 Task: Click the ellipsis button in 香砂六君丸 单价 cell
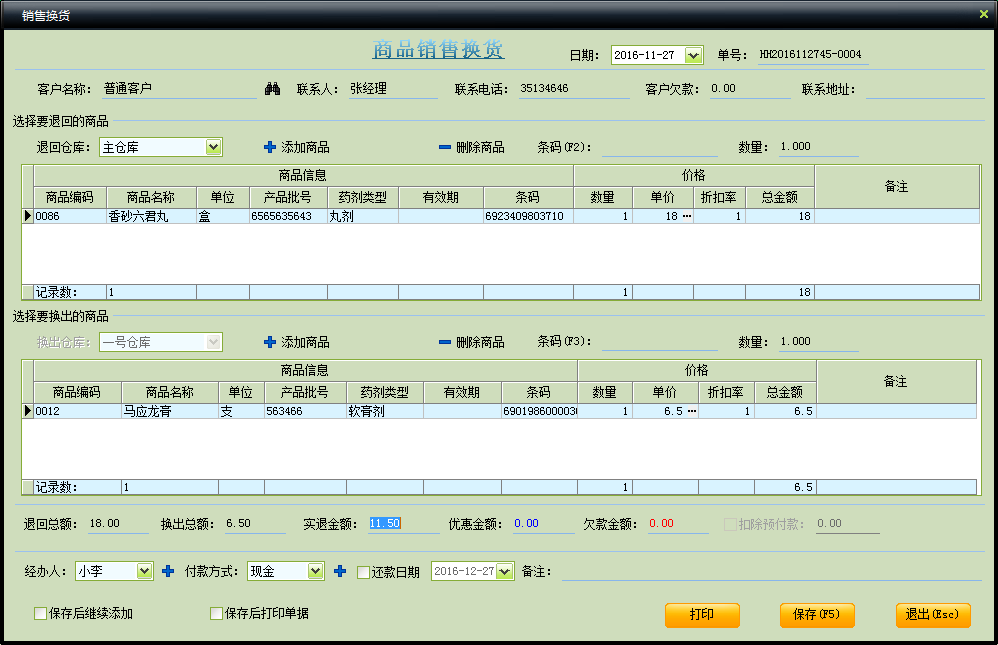(687, 216)
